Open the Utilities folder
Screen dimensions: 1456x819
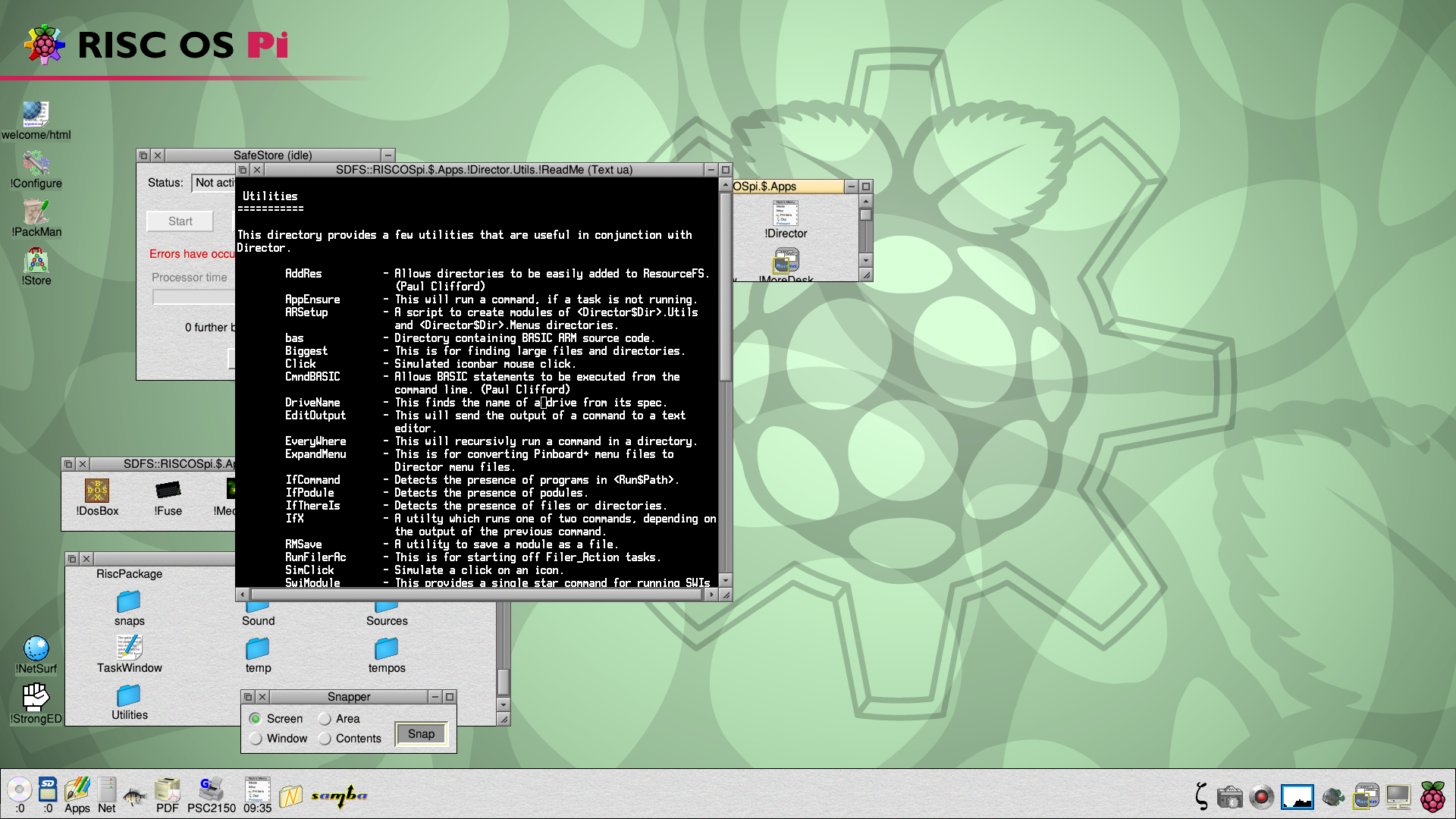tap(129, 702)
